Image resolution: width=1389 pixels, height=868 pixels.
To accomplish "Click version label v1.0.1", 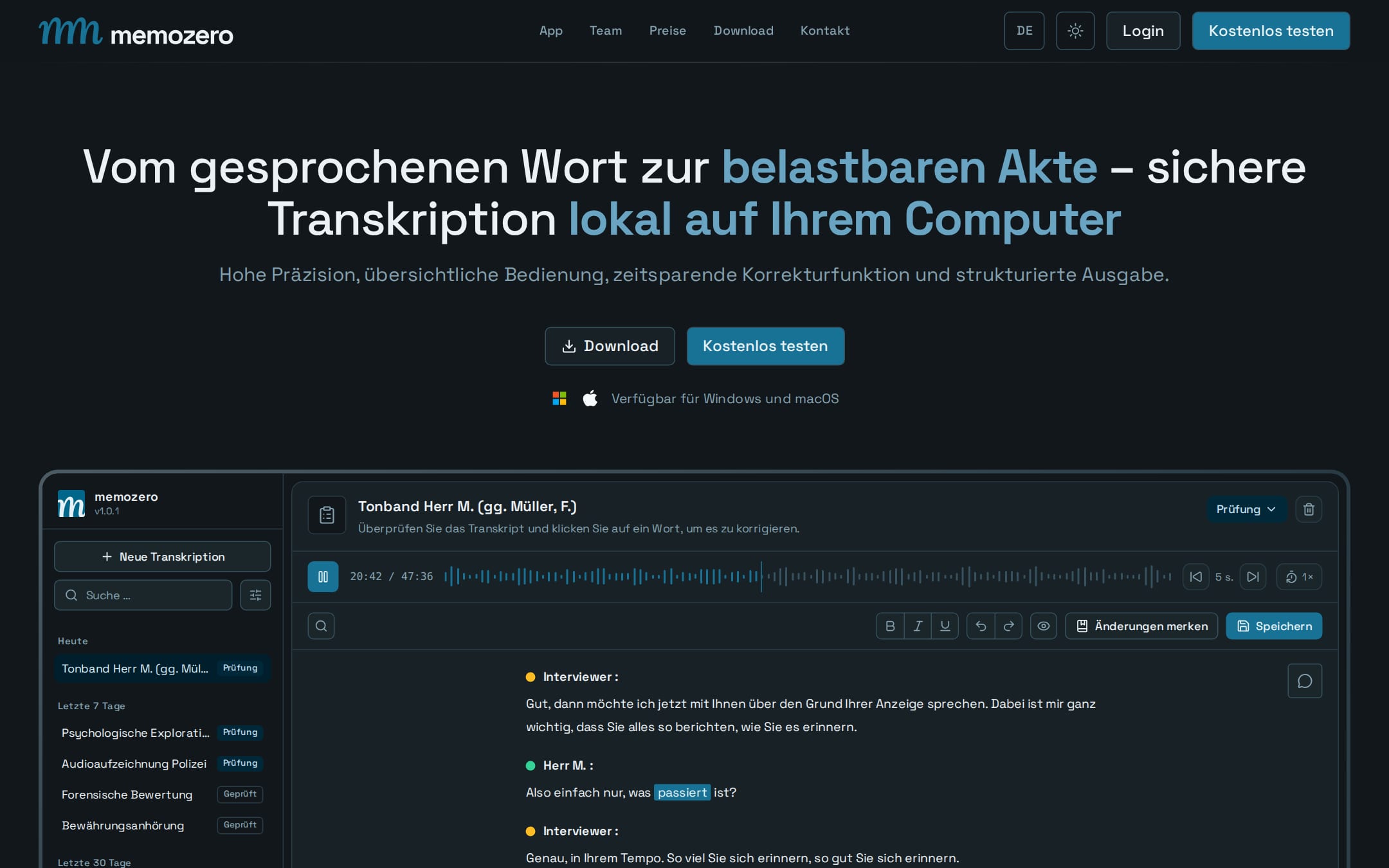I will coord(107,511).
